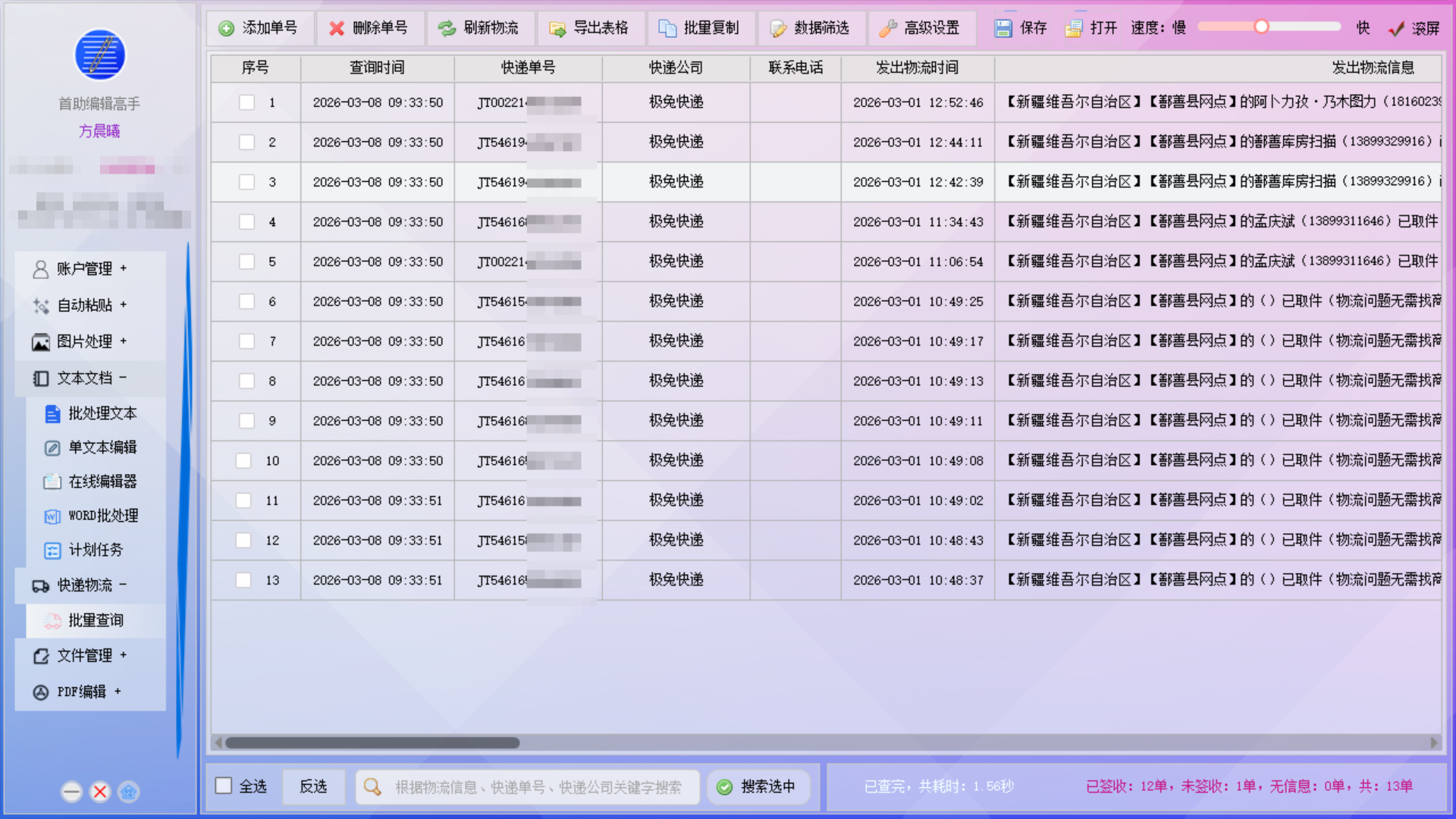Viewport: 1456px width, 819px height.
Task: Check the checkbox for row 5
Action: point(246,262)
